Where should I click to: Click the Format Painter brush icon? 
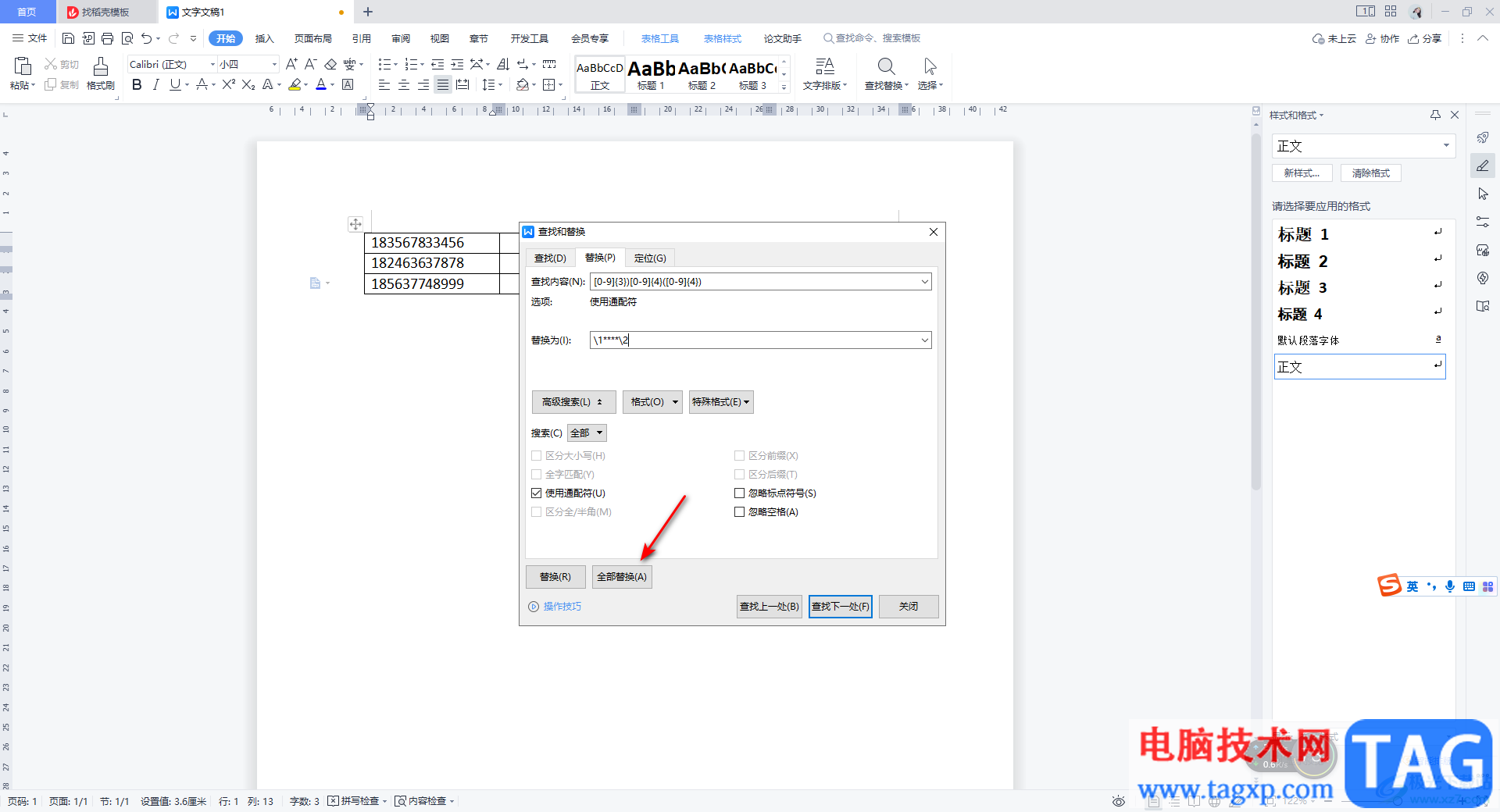[x=101, y=67]
